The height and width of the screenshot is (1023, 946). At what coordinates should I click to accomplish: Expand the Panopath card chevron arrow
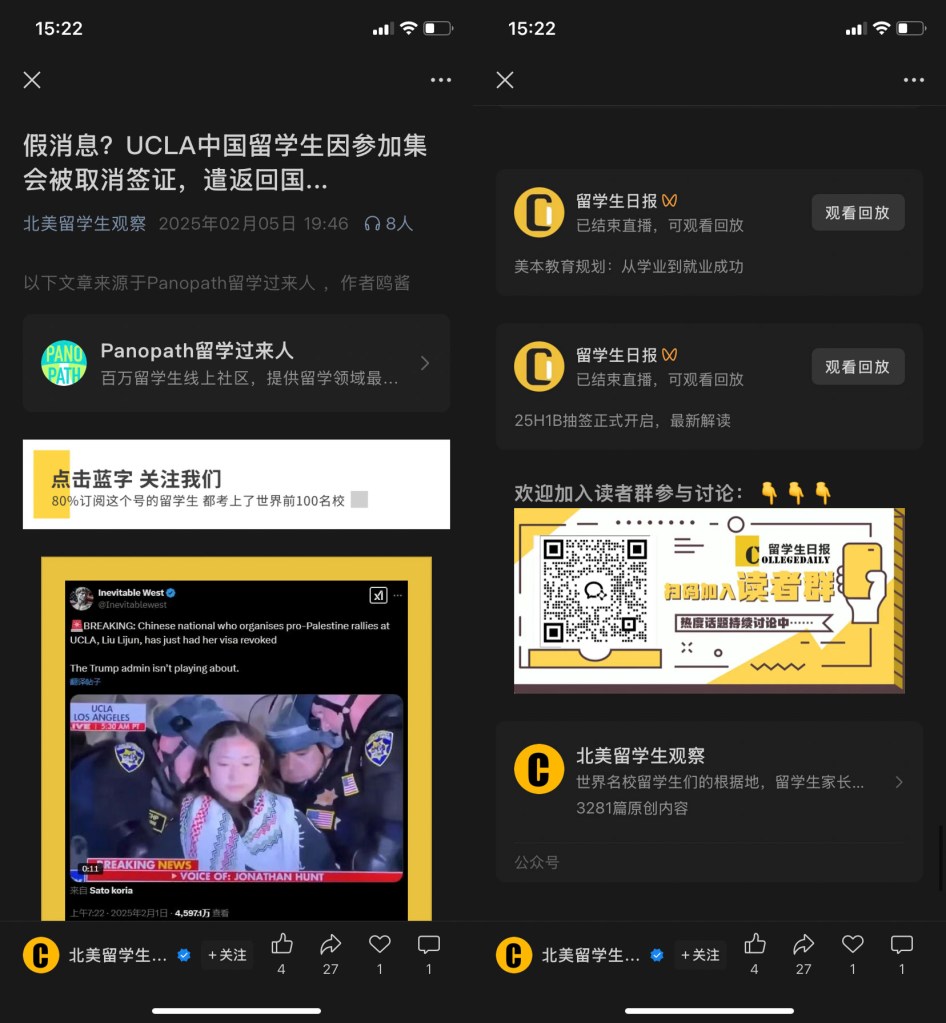tap(425, 363)
